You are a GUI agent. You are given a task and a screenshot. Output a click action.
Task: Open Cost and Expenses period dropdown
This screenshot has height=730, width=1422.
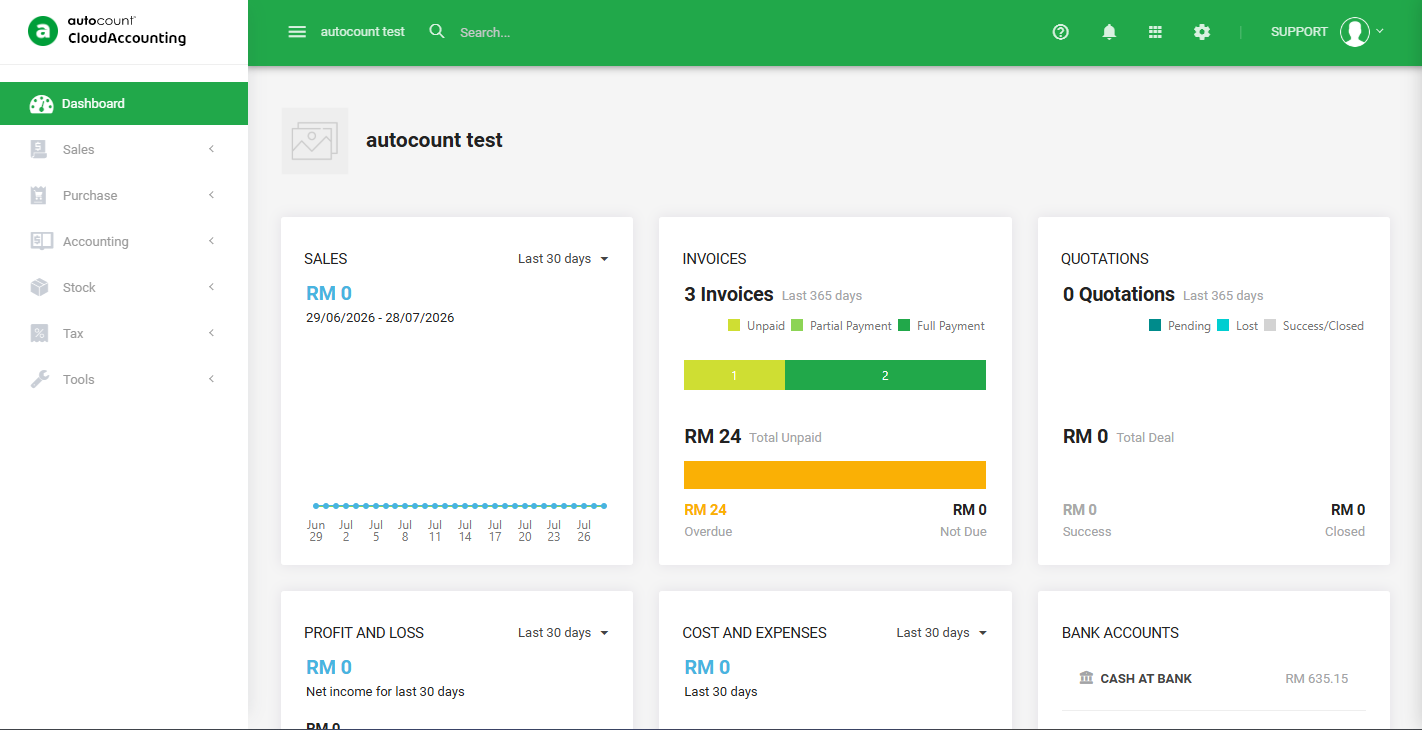pyautogui.click(x=942, y=633)
